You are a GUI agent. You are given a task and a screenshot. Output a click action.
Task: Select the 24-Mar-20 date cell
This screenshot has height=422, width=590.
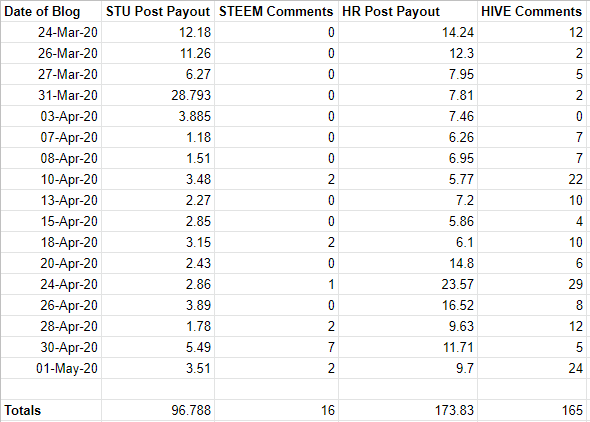click(x=51, y=32)
